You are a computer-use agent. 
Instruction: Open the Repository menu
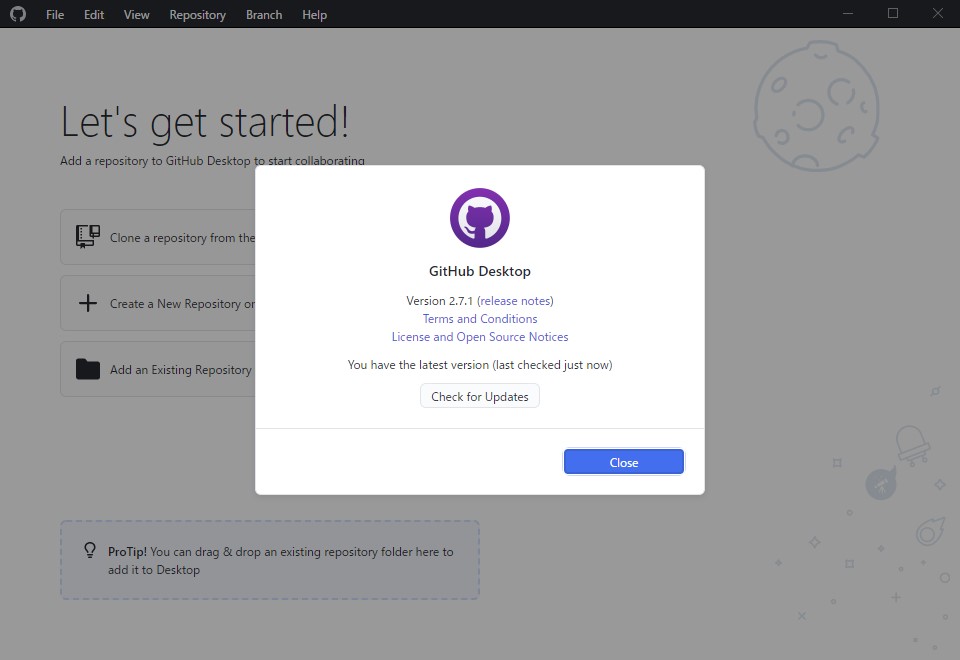(197, 14)
